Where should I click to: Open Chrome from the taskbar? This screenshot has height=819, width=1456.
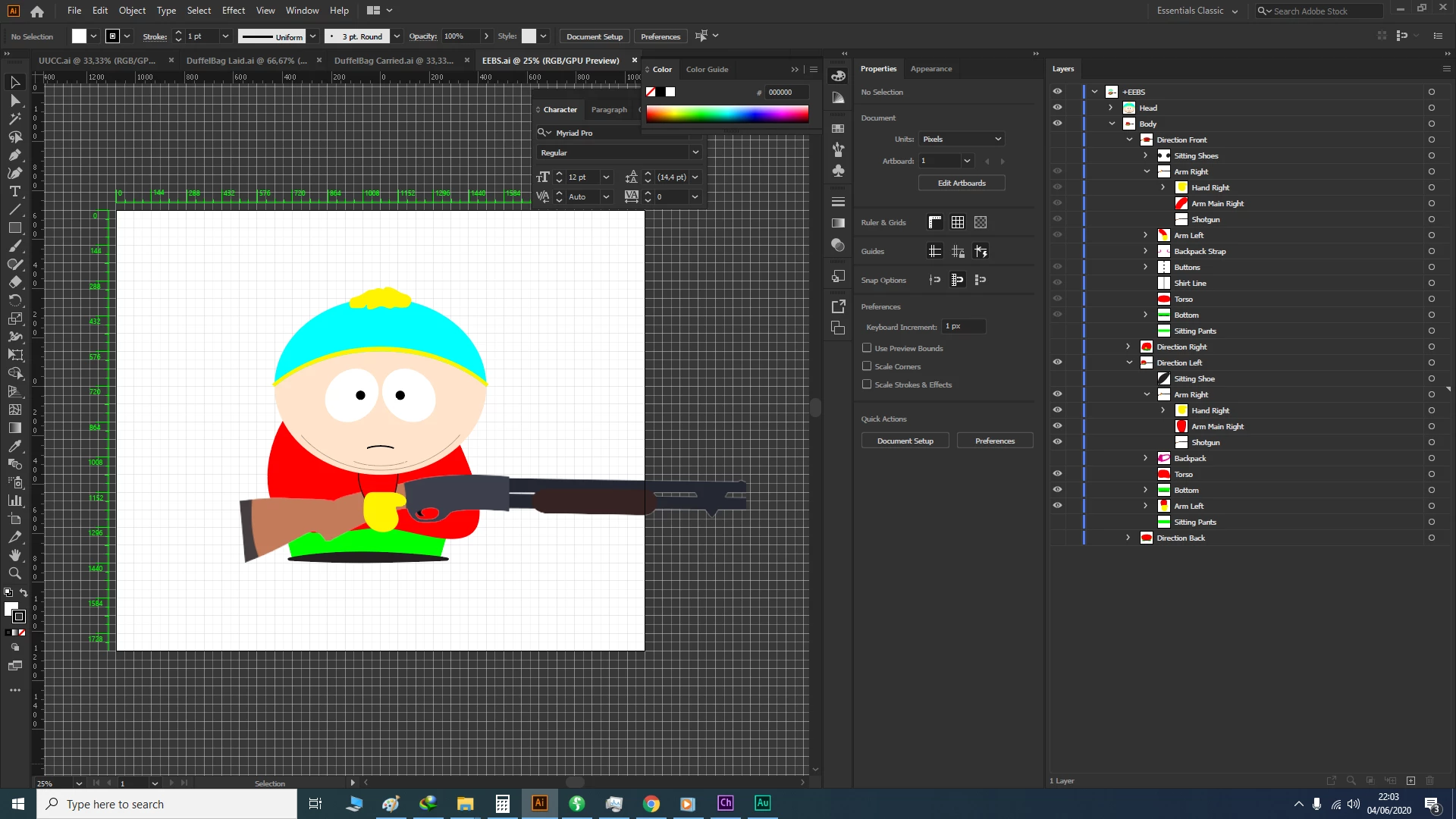pyautogui.click(x=651, y=804)
